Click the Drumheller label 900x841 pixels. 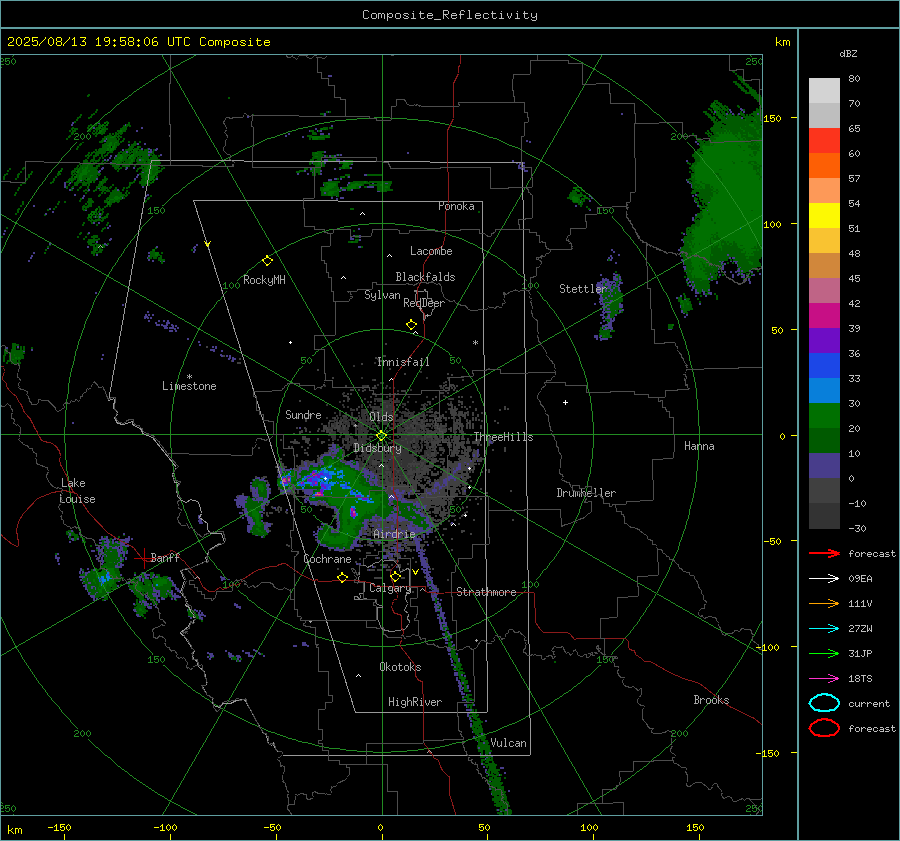pyautogui.click(x=586, y=493)
